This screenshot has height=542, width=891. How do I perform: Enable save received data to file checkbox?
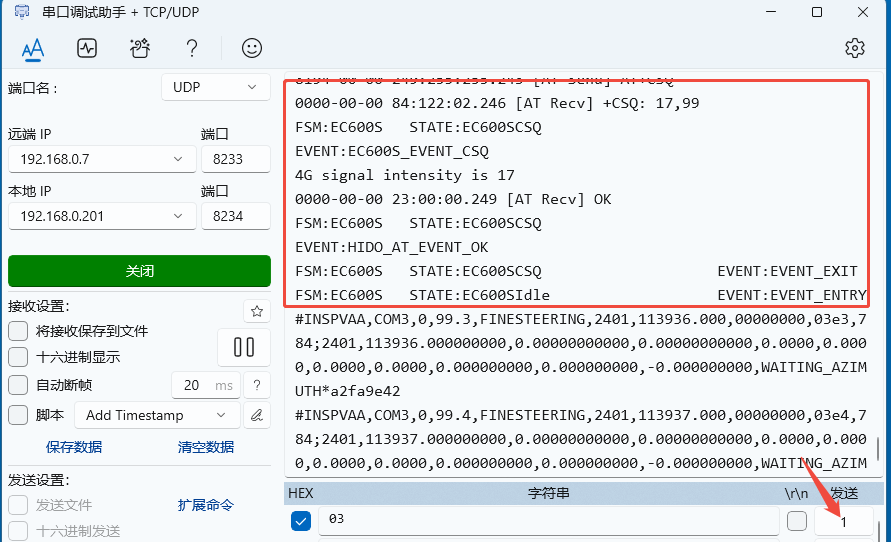tap(18, 331)
